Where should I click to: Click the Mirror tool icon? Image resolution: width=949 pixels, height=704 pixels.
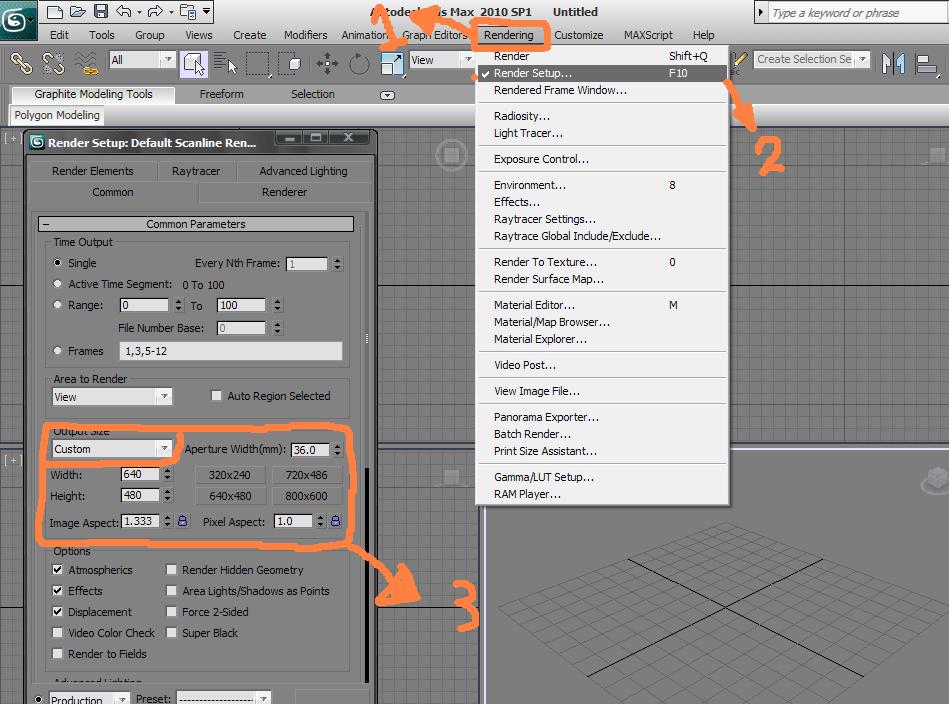[893, 62]
